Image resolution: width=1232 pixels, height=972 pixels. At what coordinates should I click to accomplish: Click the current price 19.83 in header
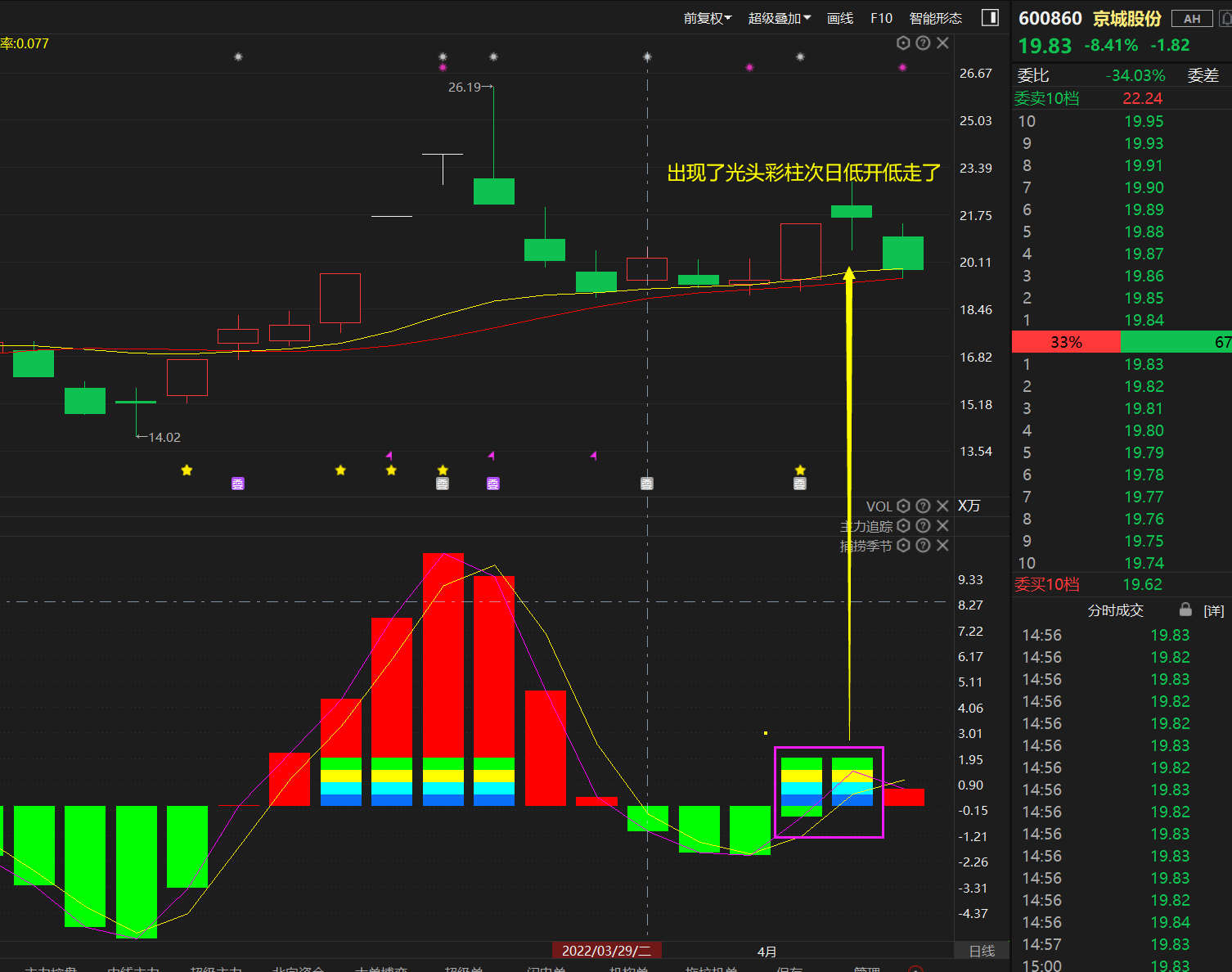1045,46
